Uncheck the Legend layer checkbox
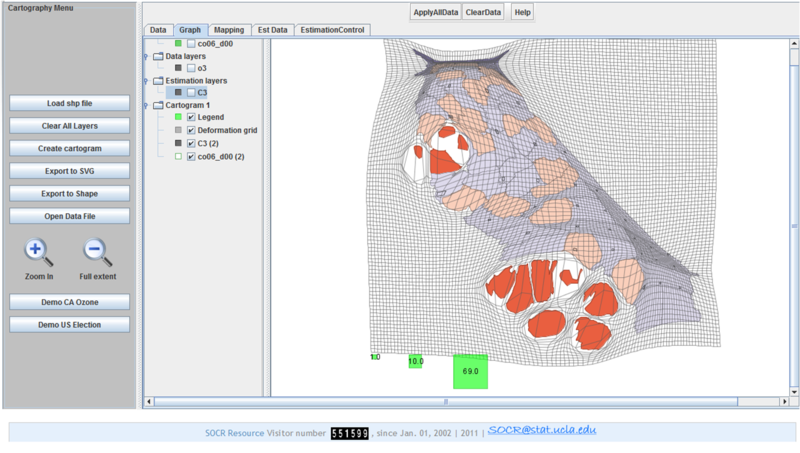 point(191,117)
